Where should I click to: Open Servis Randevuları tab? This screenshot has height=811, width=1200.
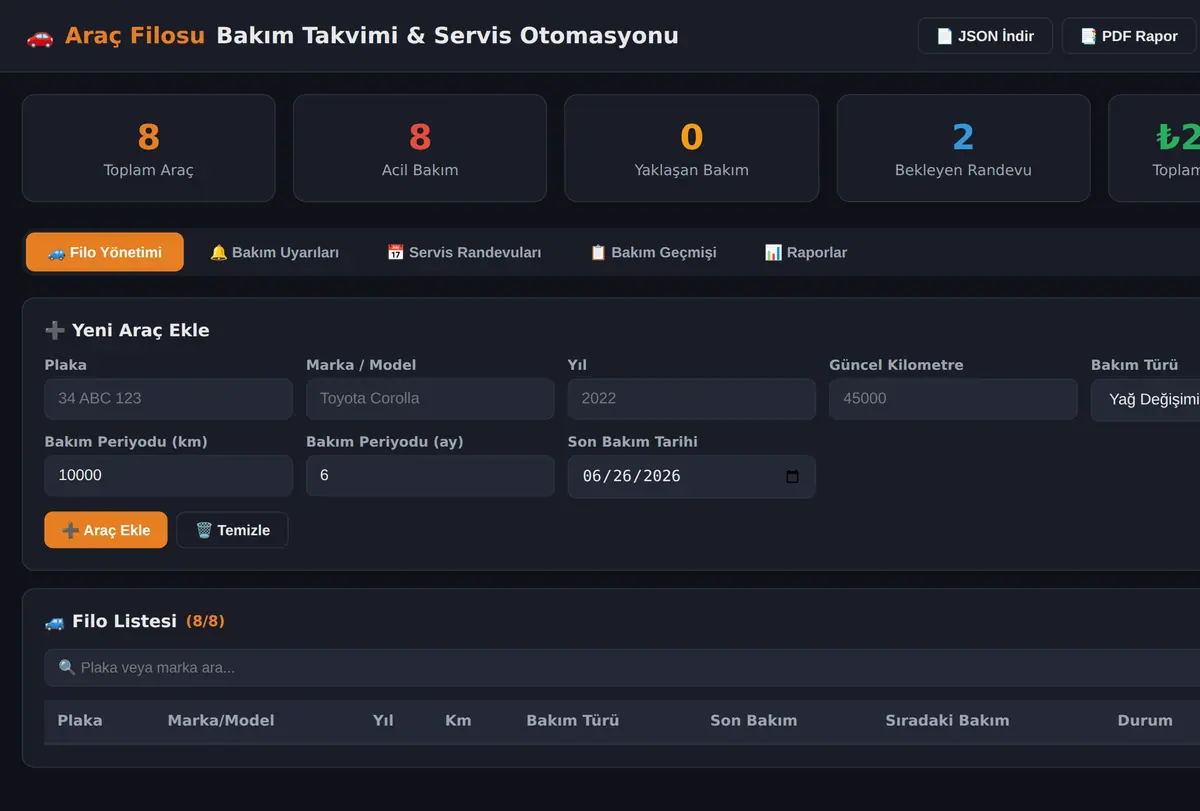click(x=464, y=252)
